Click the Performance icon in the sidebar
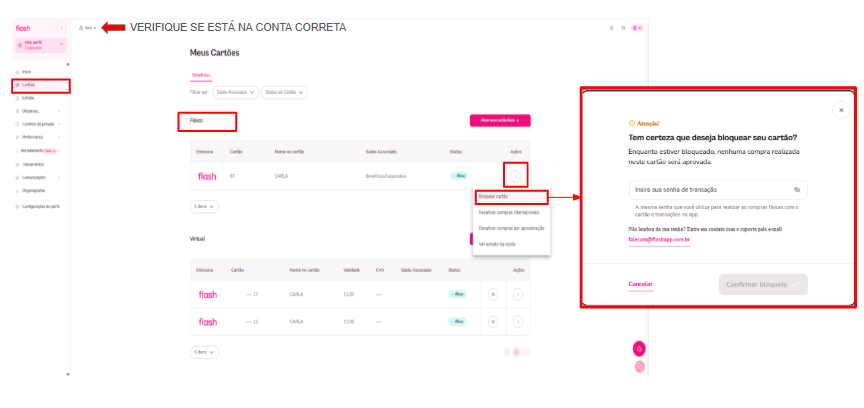The height and width of the screenshot is (408, 864). pyautogui.click(x=17, y=137)
